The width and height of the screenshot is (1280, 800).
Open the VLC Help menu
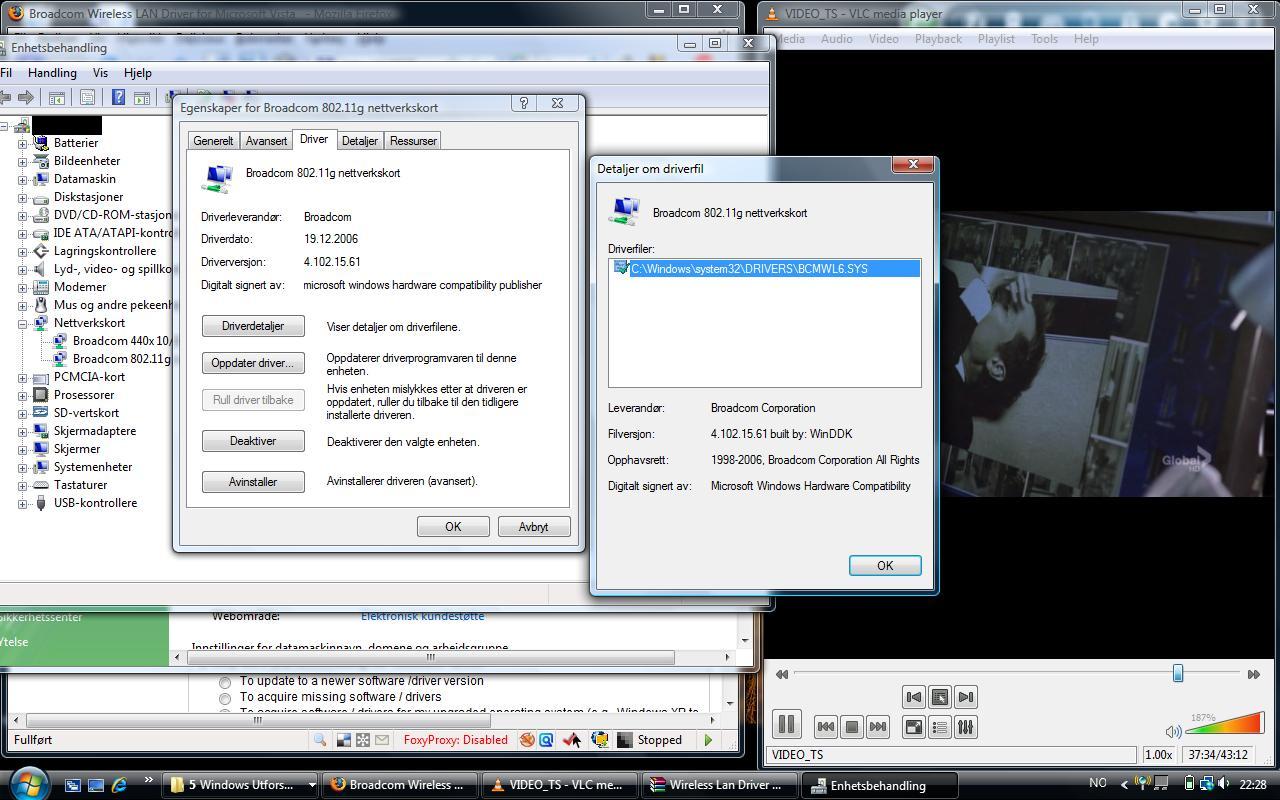1086,39
